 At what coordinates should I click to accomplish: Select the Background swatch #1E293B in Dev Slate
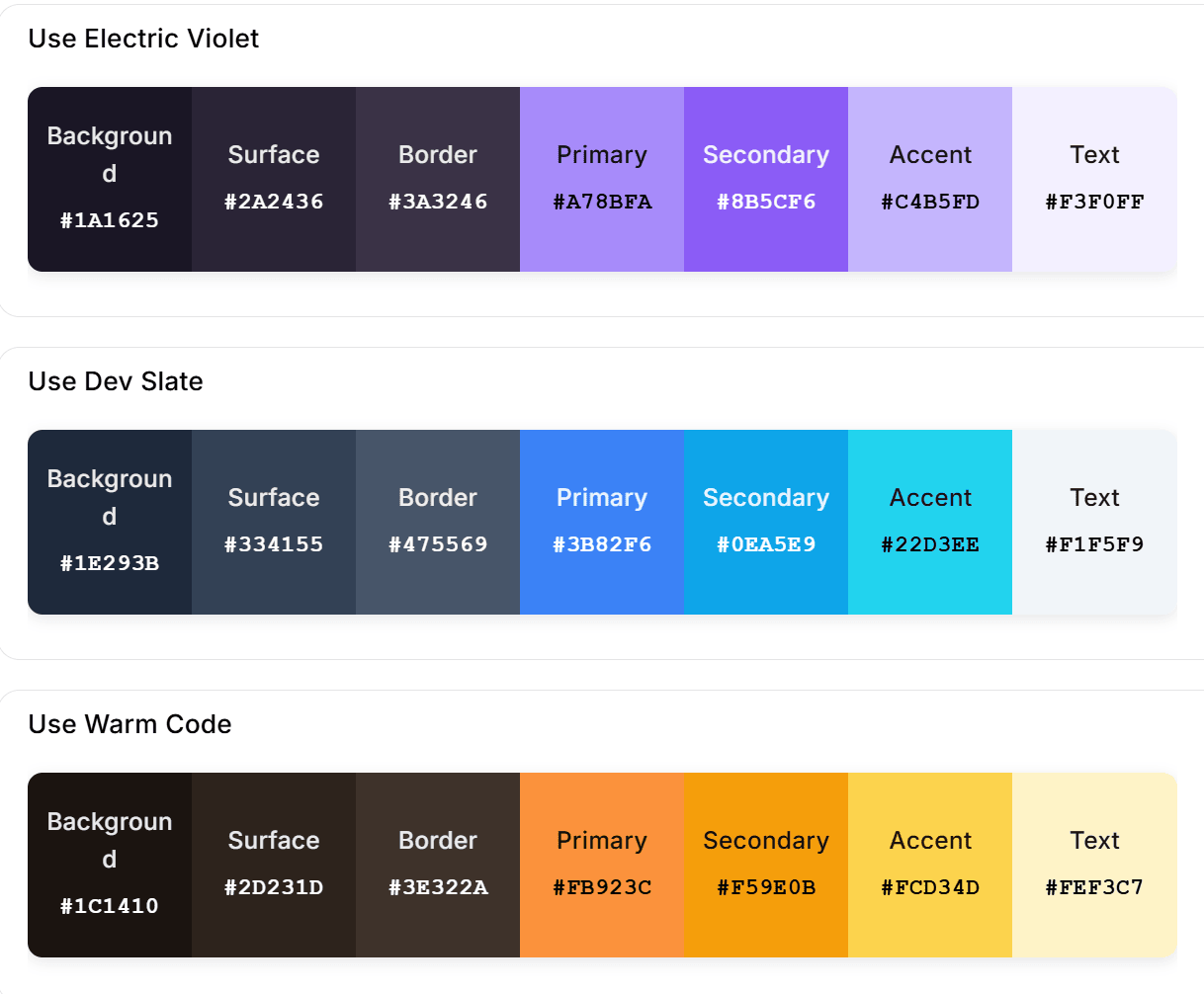click(x=109, y=521)
